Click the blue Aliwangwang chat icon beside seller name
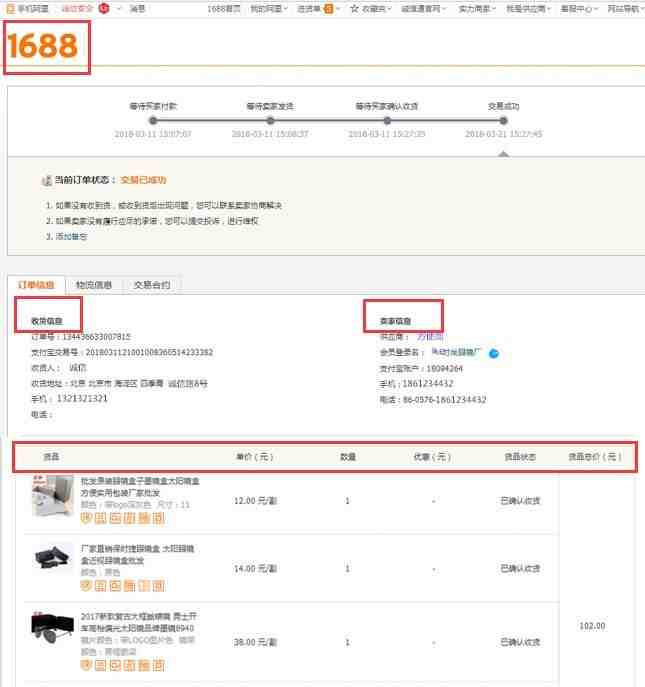This screenshot has width=645, height=687. (x=494, y=354)
